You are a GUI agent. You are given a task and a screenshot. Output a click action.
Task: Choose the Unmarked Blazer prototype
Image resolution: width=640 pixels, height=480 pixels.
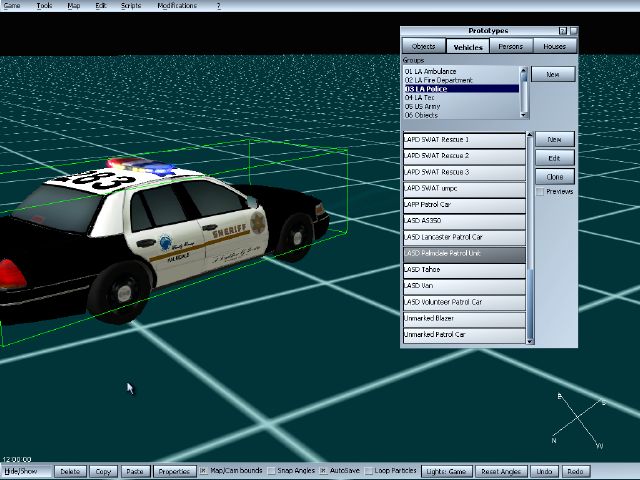(464, 318)
